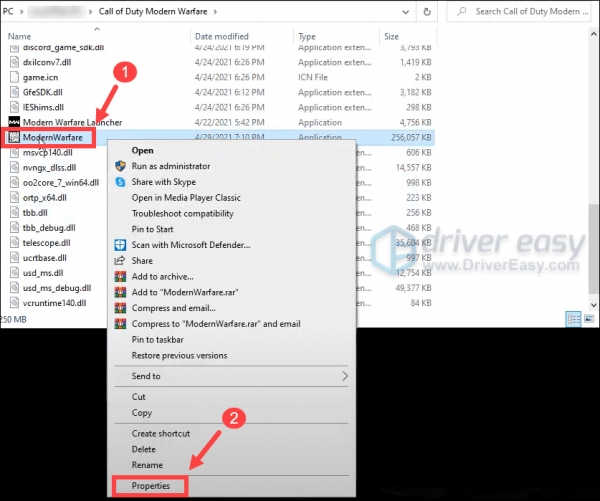The image size is (600, 501).
Task: Click the refresh icon in address bar
Action: point(427,12)
